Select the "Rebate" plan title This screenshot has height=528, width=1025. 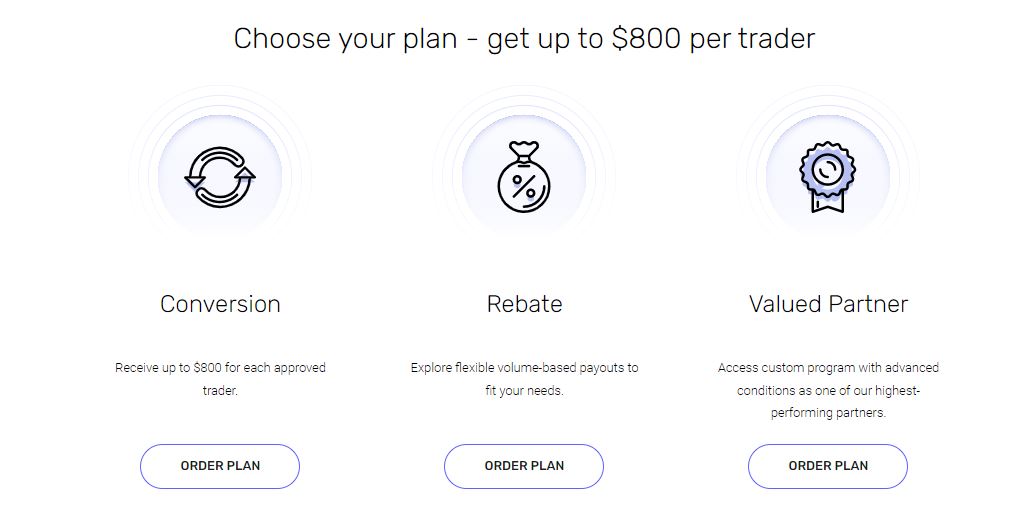524,304
